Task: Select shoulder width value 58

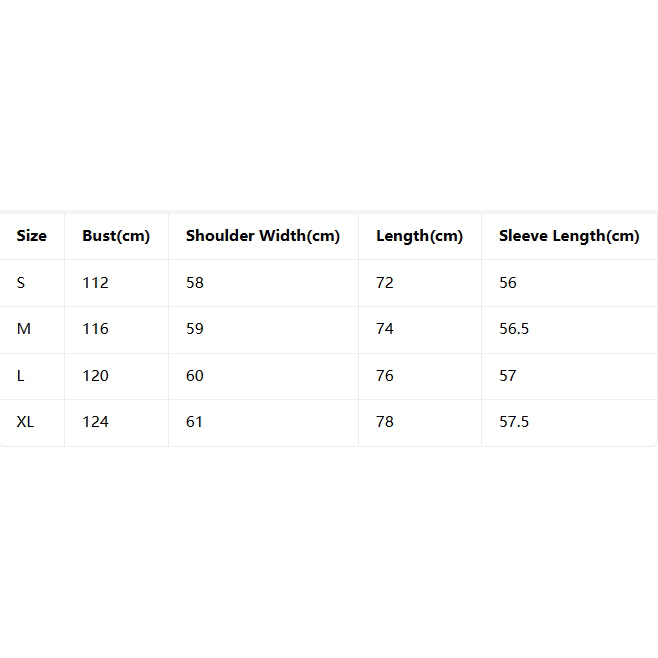Action: tap(195, 283)
